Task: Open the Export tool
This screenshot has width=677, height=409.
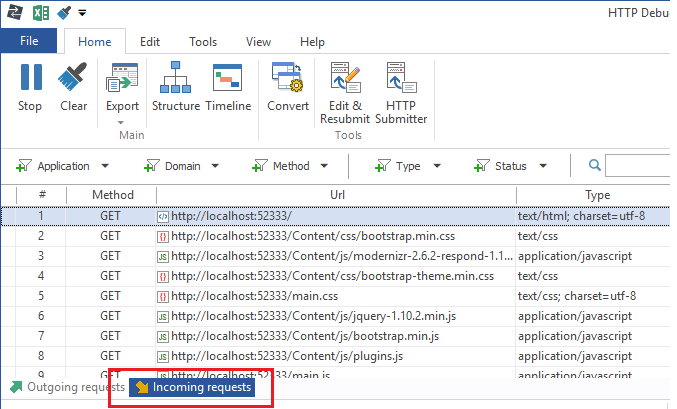Action: tap(122, 77)
